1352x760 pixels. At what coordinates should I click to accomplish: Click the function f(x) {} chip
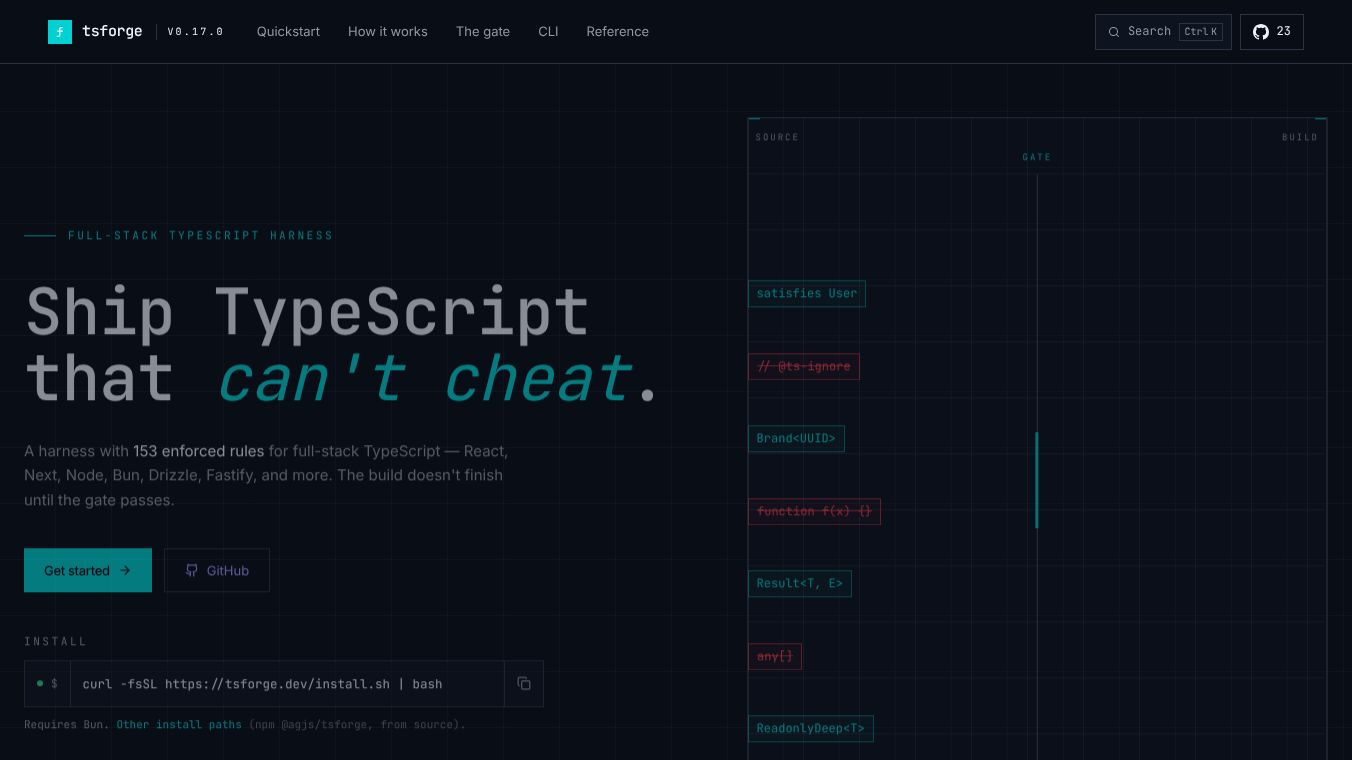(x=814, y=512)
